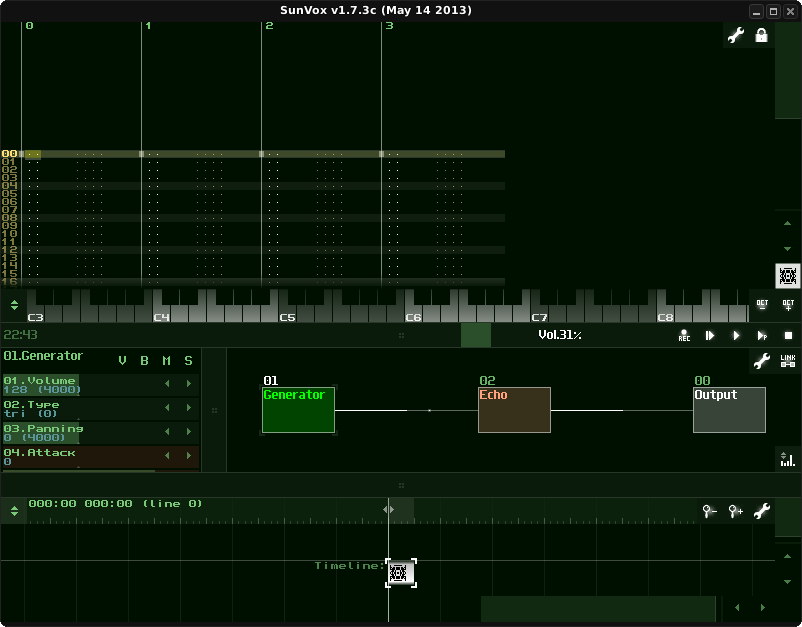This screenshot has width=802, height=627.
Task: Maximize the SunVox window
Action: (773, 11)
